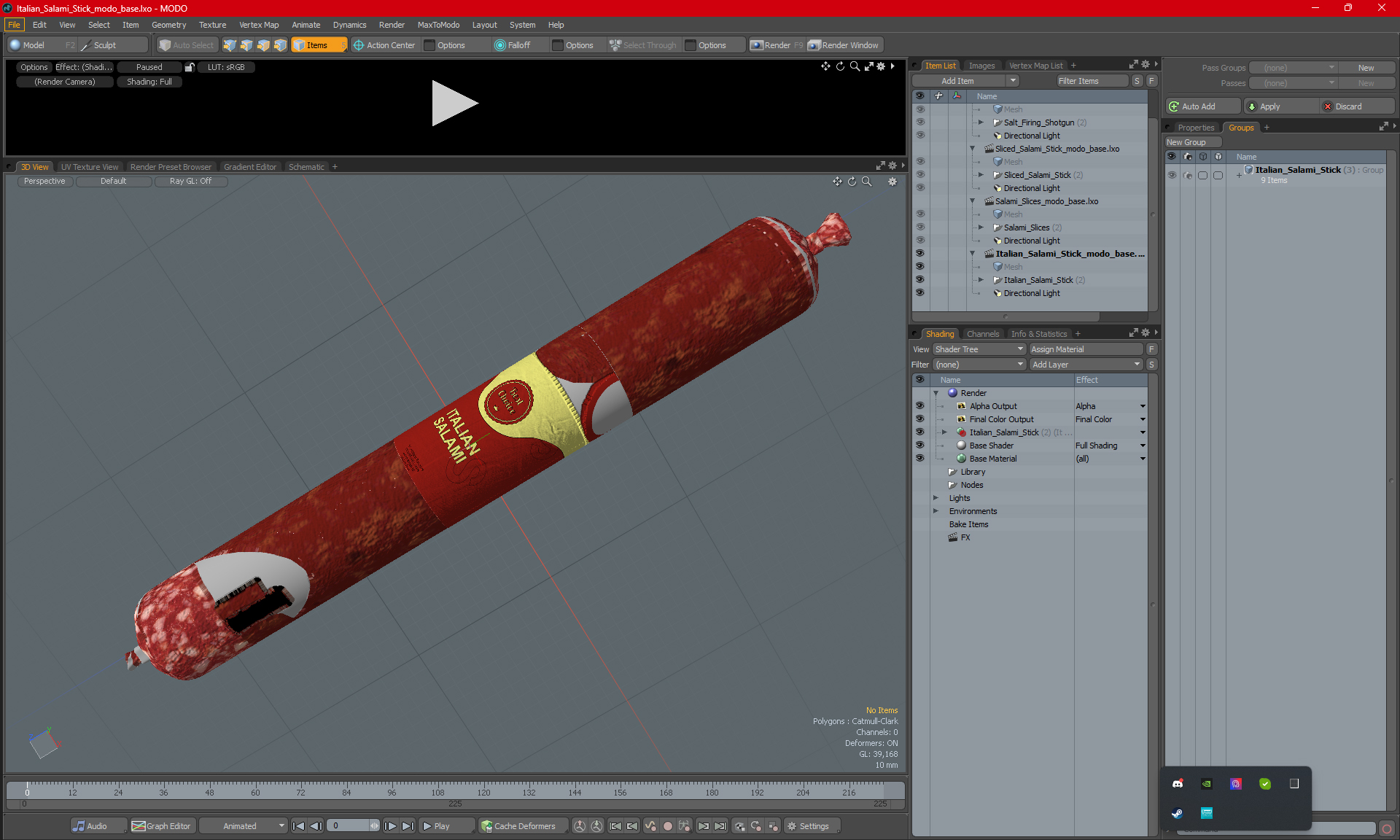
Task: Click the Item List horizontal scrollbar
Action: [1006, 316]
